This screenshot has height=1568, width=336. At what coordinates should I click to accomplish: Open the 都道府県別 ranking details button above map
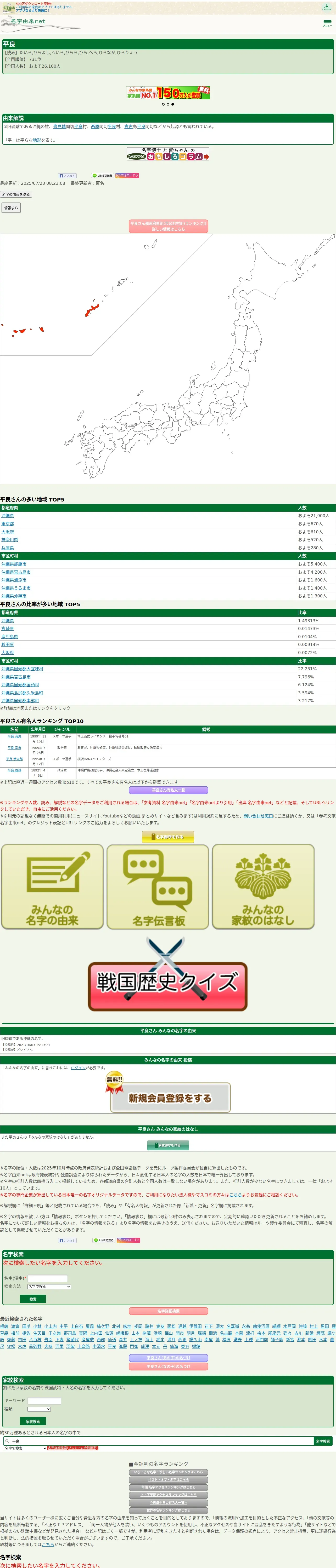coord(168,226)
